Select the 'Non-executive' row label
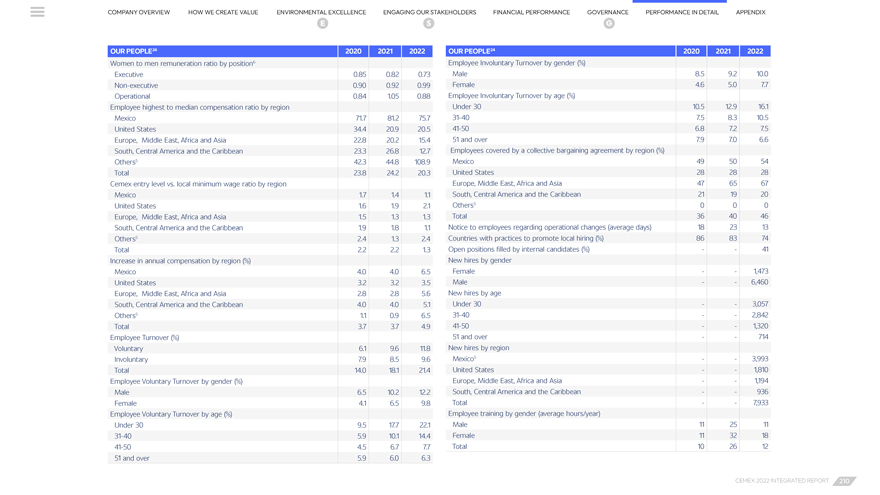The width and height of the screenshot is (880, 495). (136, 85)
